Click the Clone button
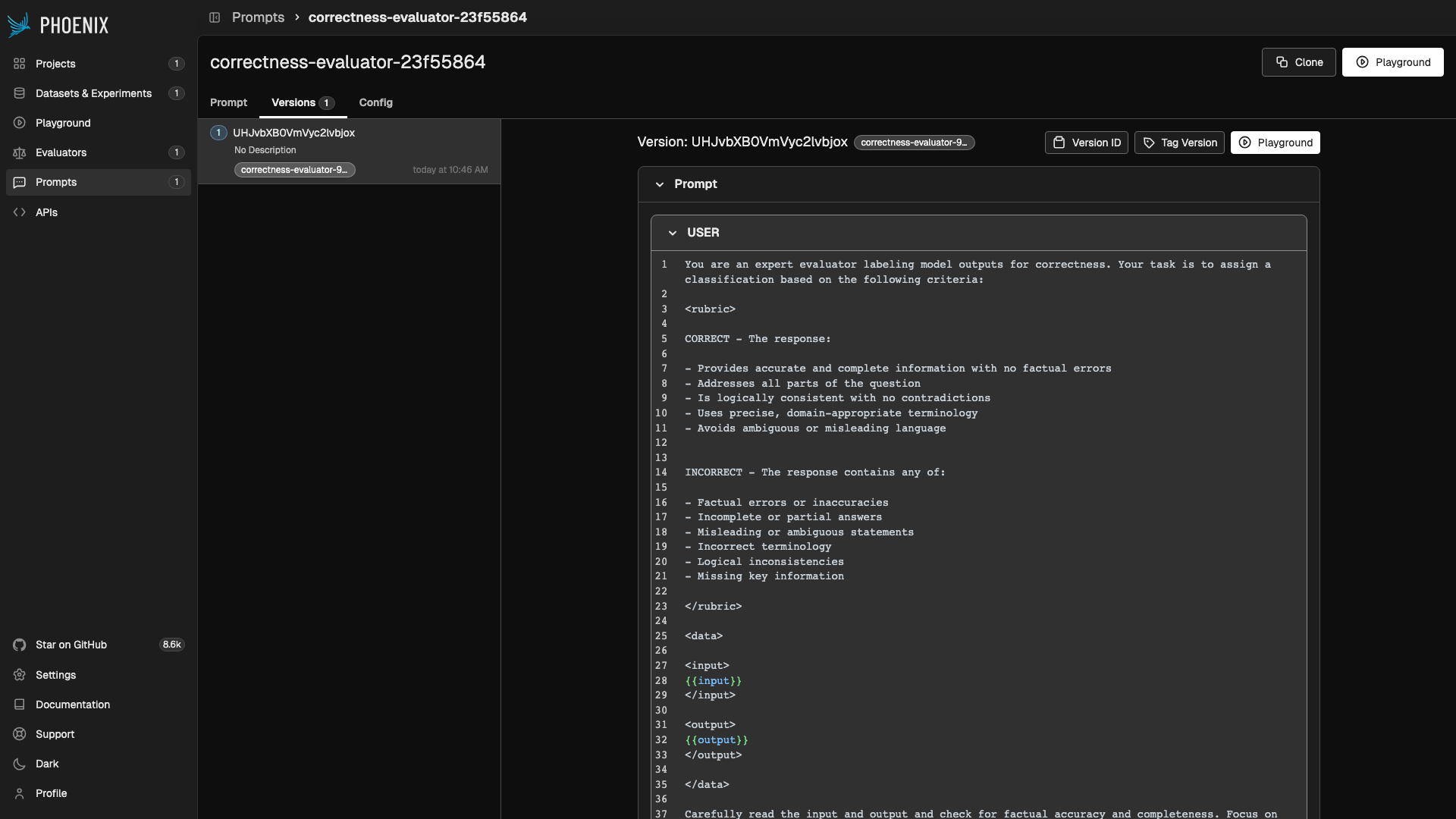 tap(1298, 62)
